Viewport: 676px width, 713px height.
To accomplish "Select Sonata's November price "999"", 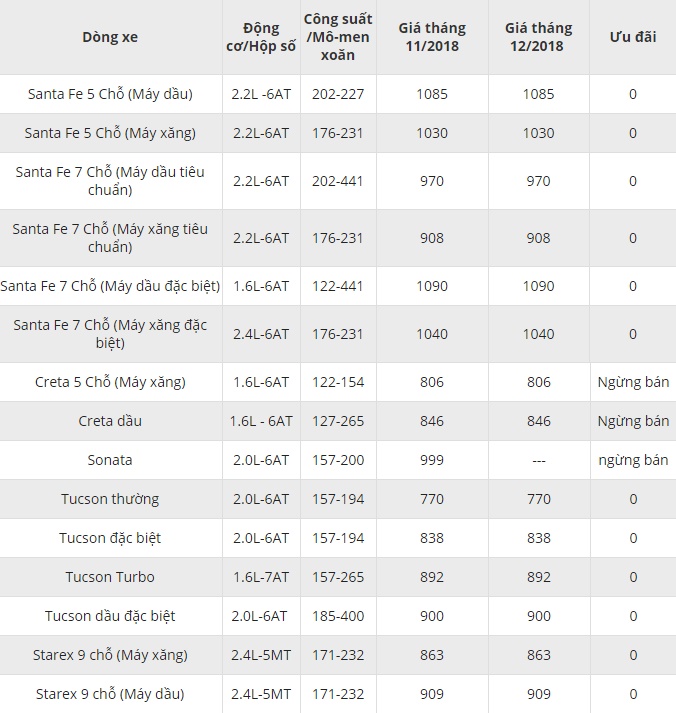I will (x=432, y=460).
